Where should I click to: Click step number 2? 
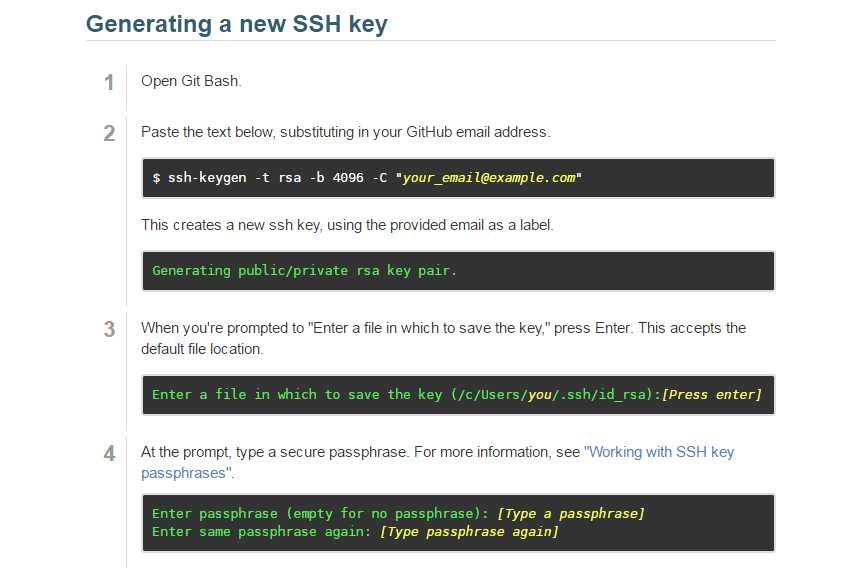109,133
